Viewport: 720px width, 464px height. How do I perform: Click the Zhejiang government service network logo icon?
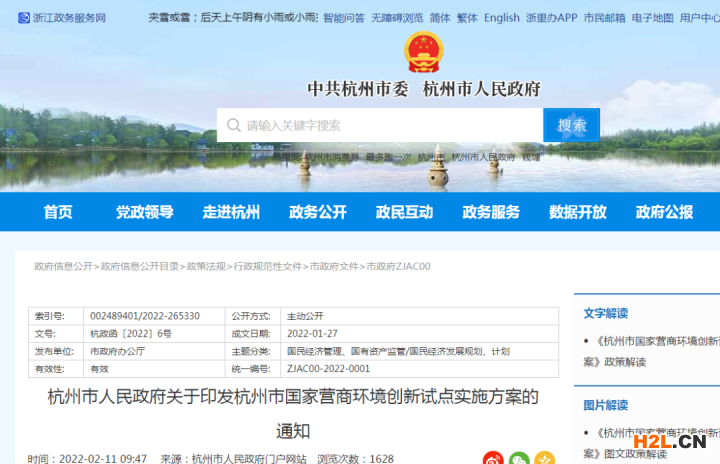23,18
